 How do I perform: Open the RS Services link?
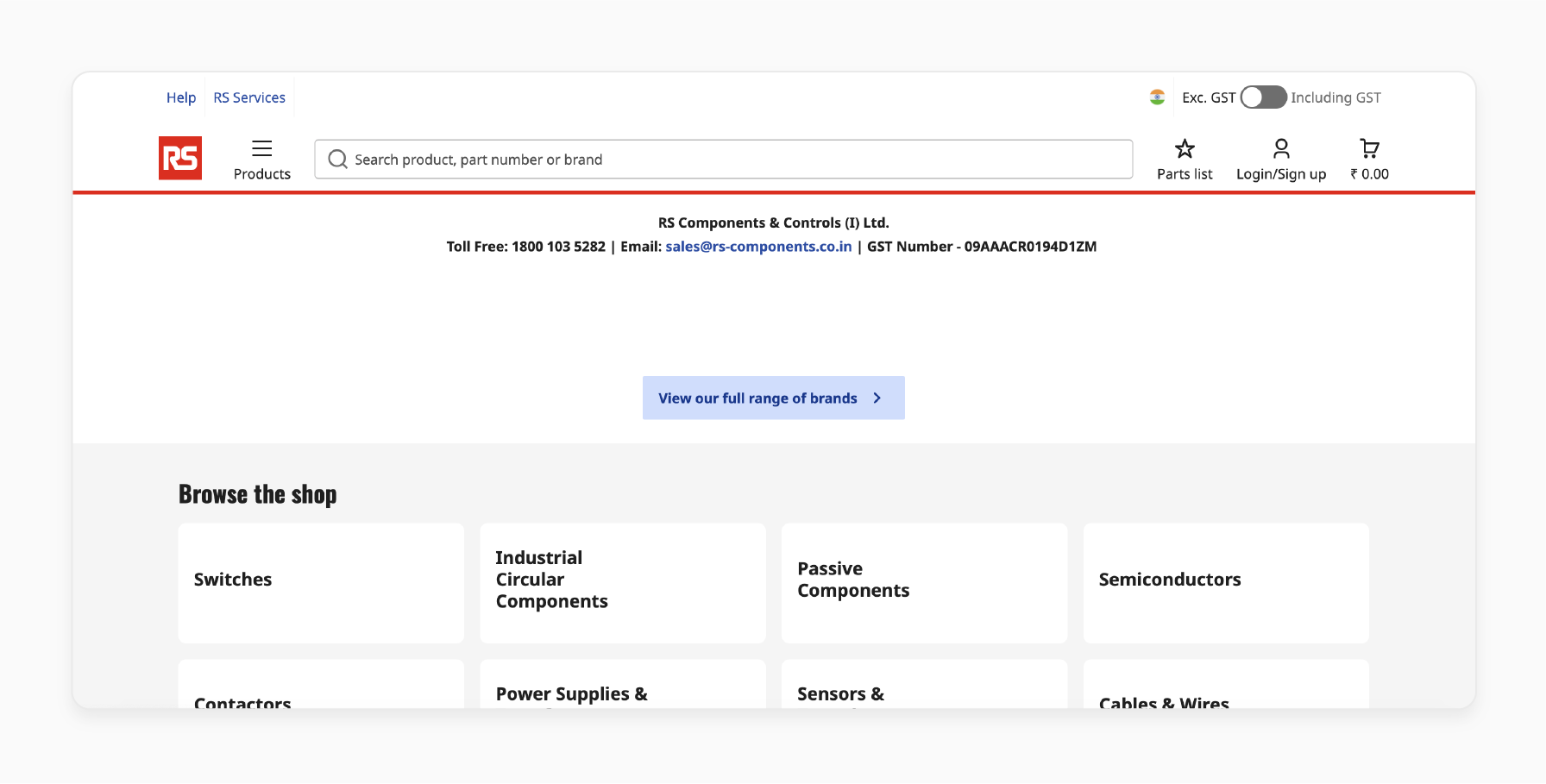point(249,97)
